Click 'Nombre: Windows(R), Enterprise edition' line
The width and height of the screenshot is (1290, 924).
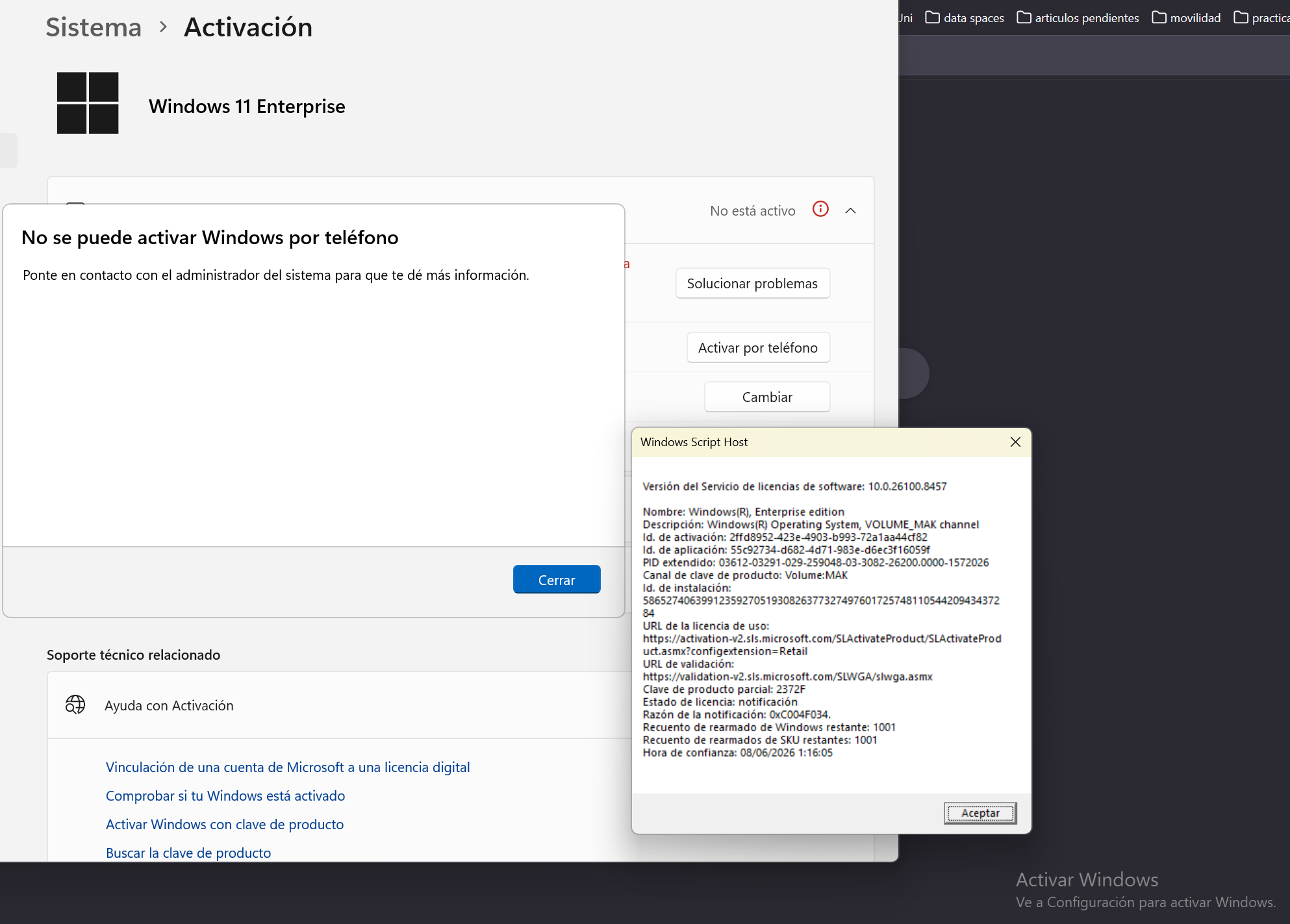(743, 512)
